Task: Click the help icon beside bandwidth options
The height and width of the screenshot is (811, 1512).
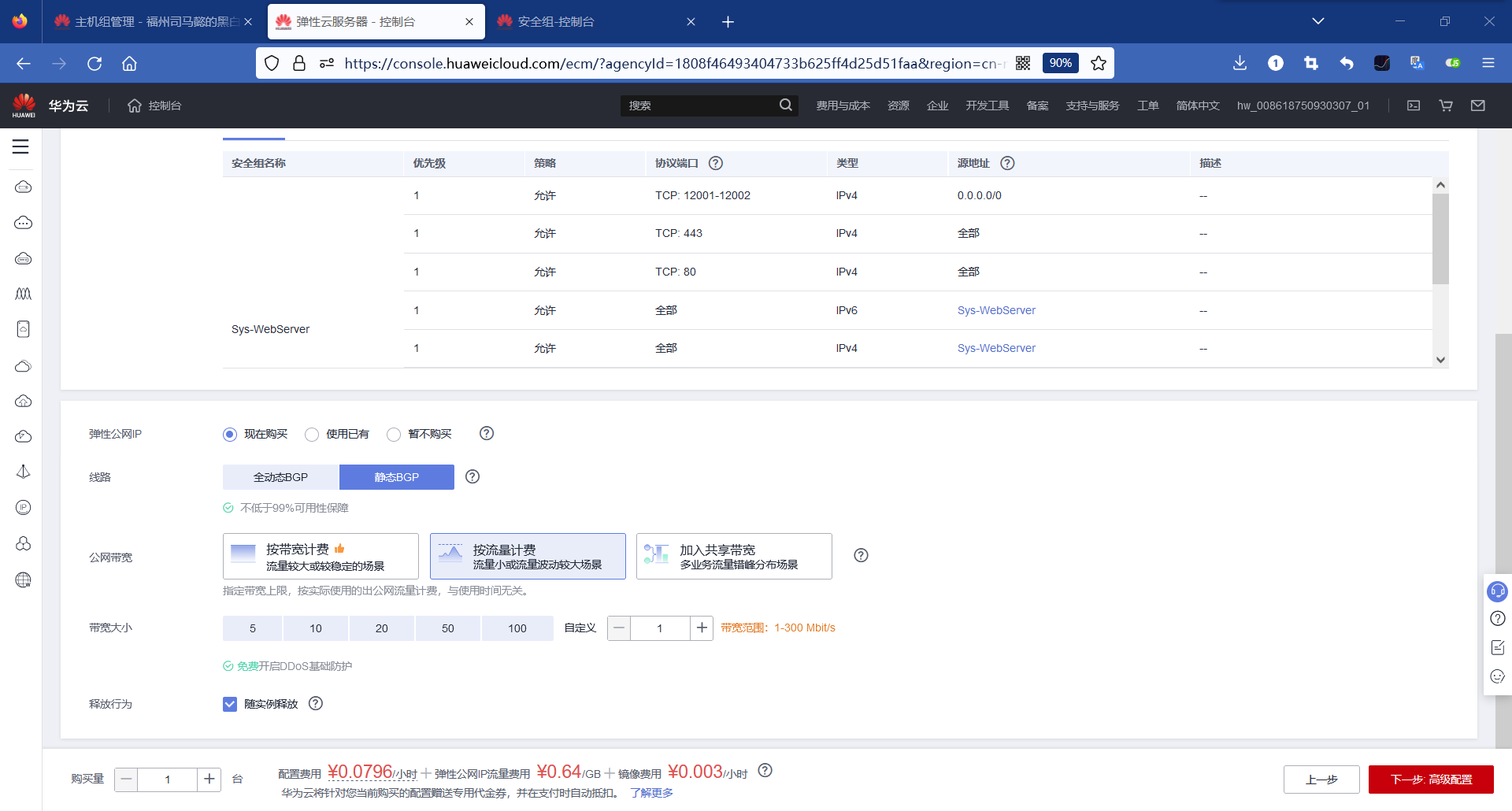Action: [862, 555]
